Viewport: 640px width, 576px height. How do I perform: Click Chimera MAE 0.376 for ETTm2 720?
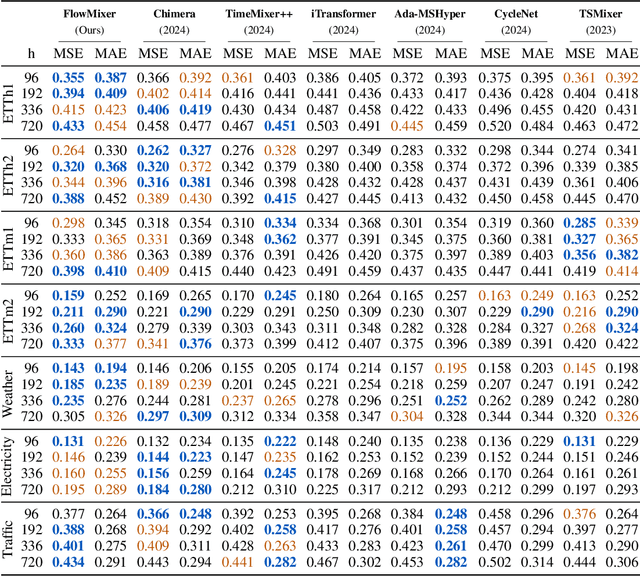(196, 344)
